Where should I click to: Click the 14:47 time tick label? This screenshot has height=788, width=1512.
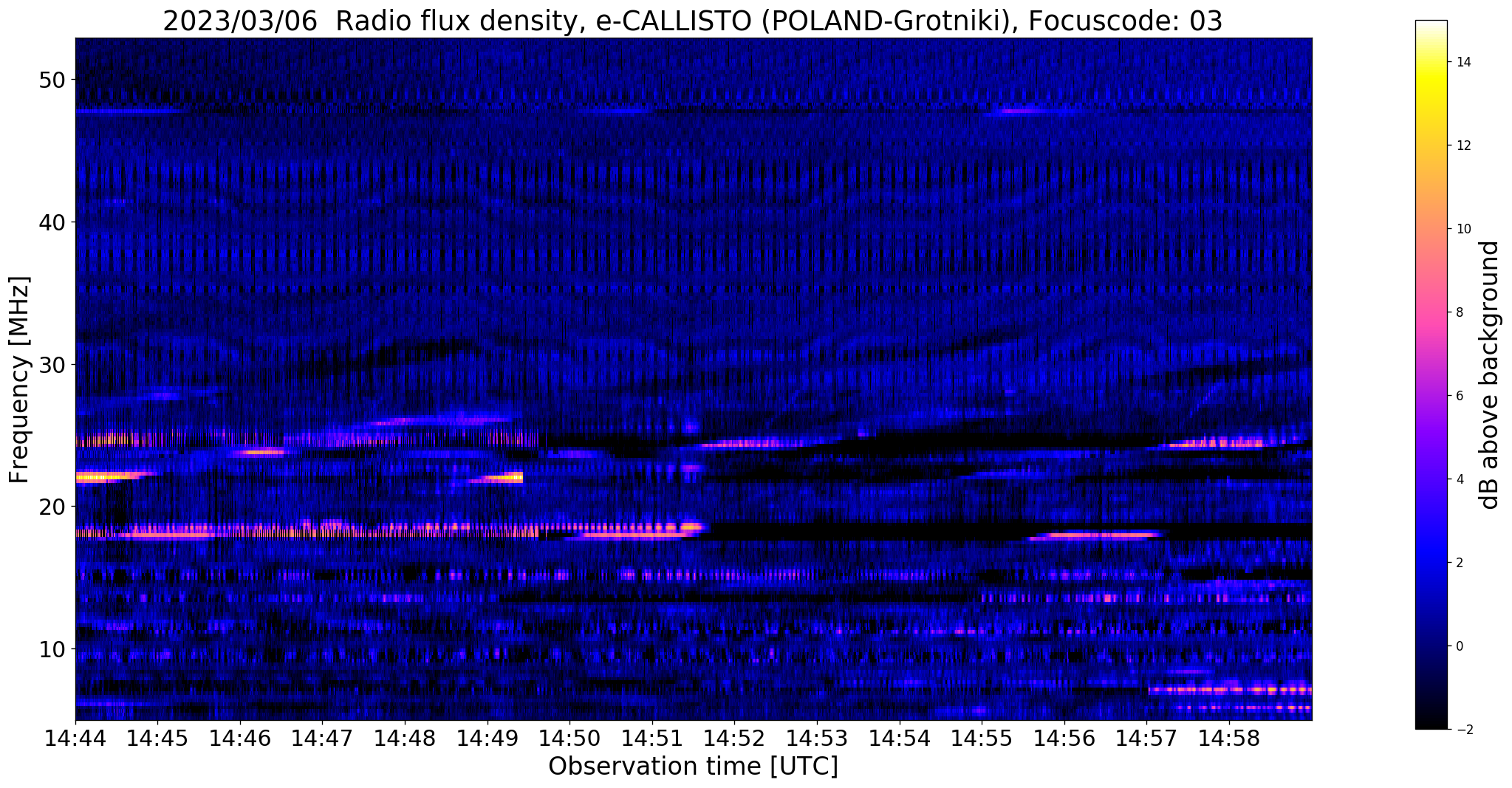323,737
